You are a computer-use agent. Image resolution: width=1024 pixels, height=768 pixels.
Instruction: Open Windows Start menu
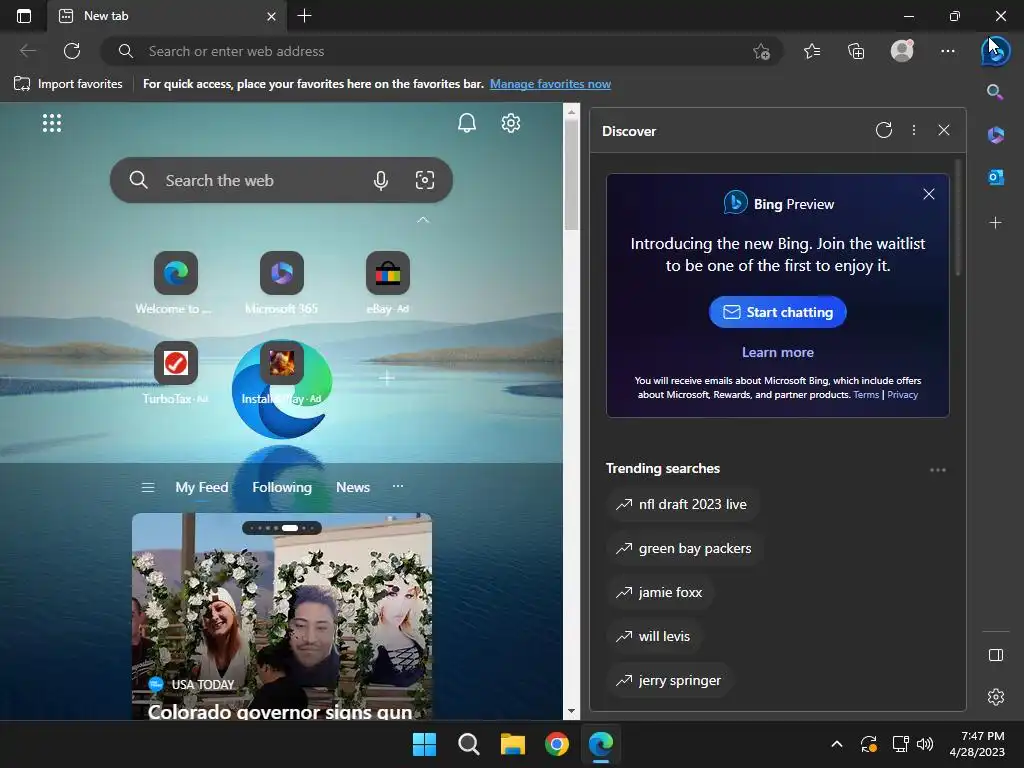[x=424, y=744]
